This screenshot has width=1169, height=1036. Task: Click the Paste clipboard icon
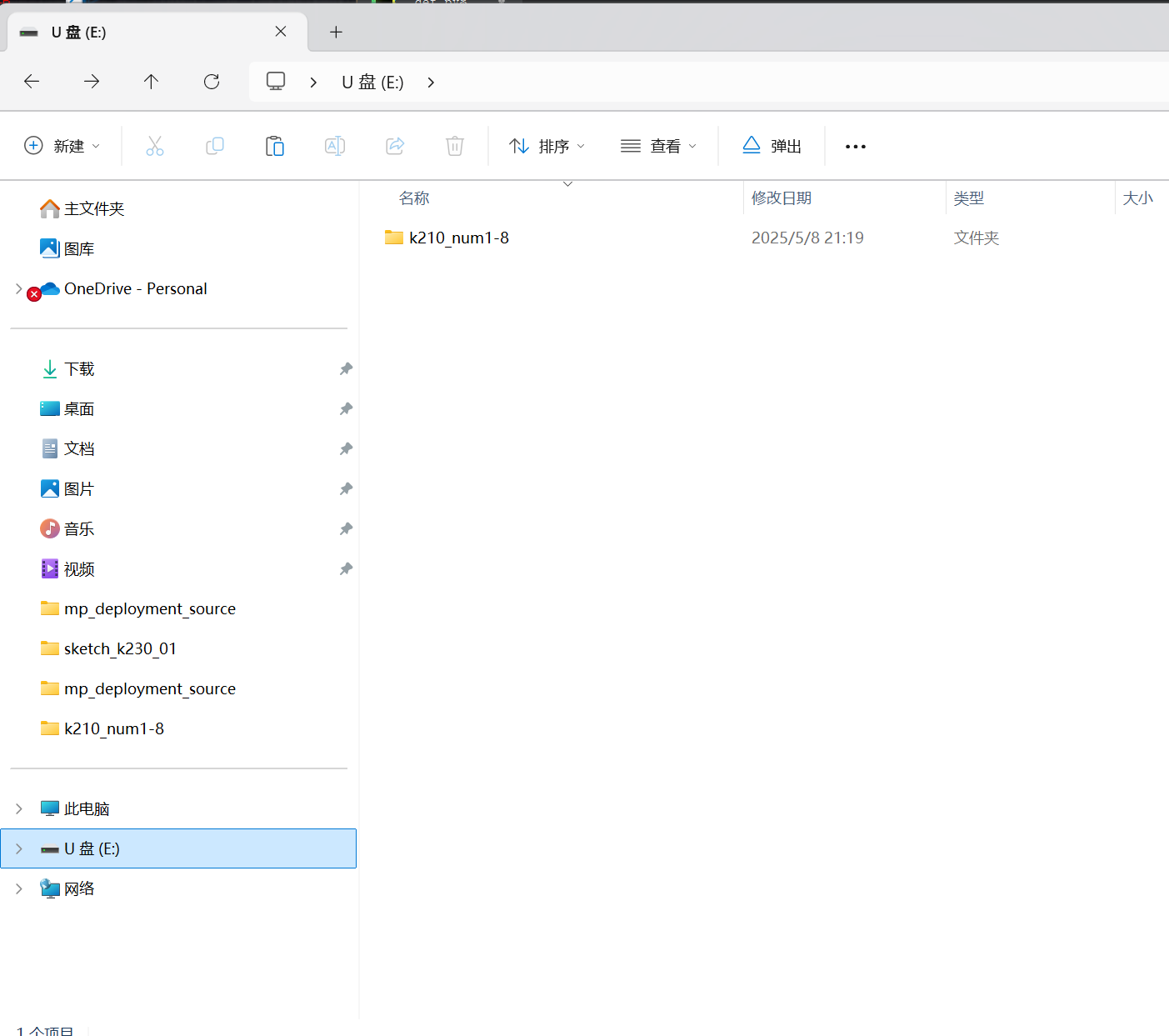point(275,146)
